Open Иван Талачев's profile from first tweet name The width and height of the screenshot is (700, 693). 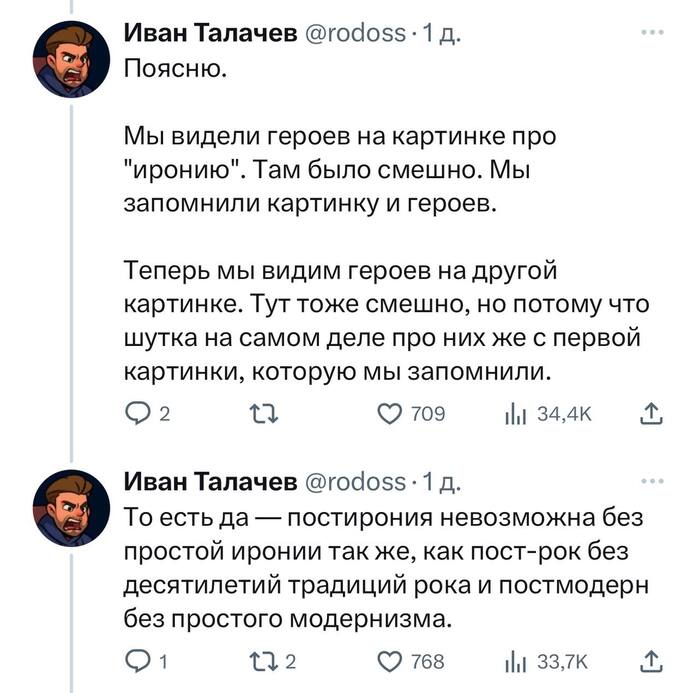pyautogui.click(x=210, y=34)
